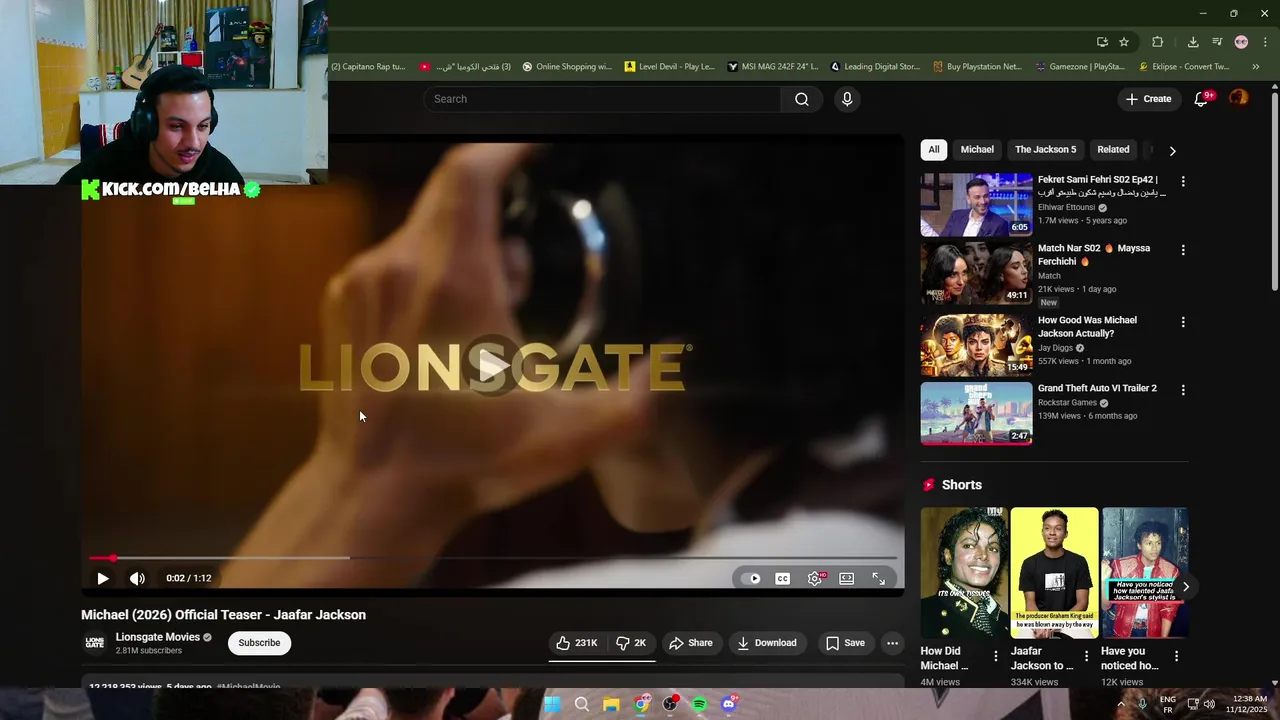The width and height of the screenshot is (1280, 720).
Task: Save the video to playlist
Action: 845,643
